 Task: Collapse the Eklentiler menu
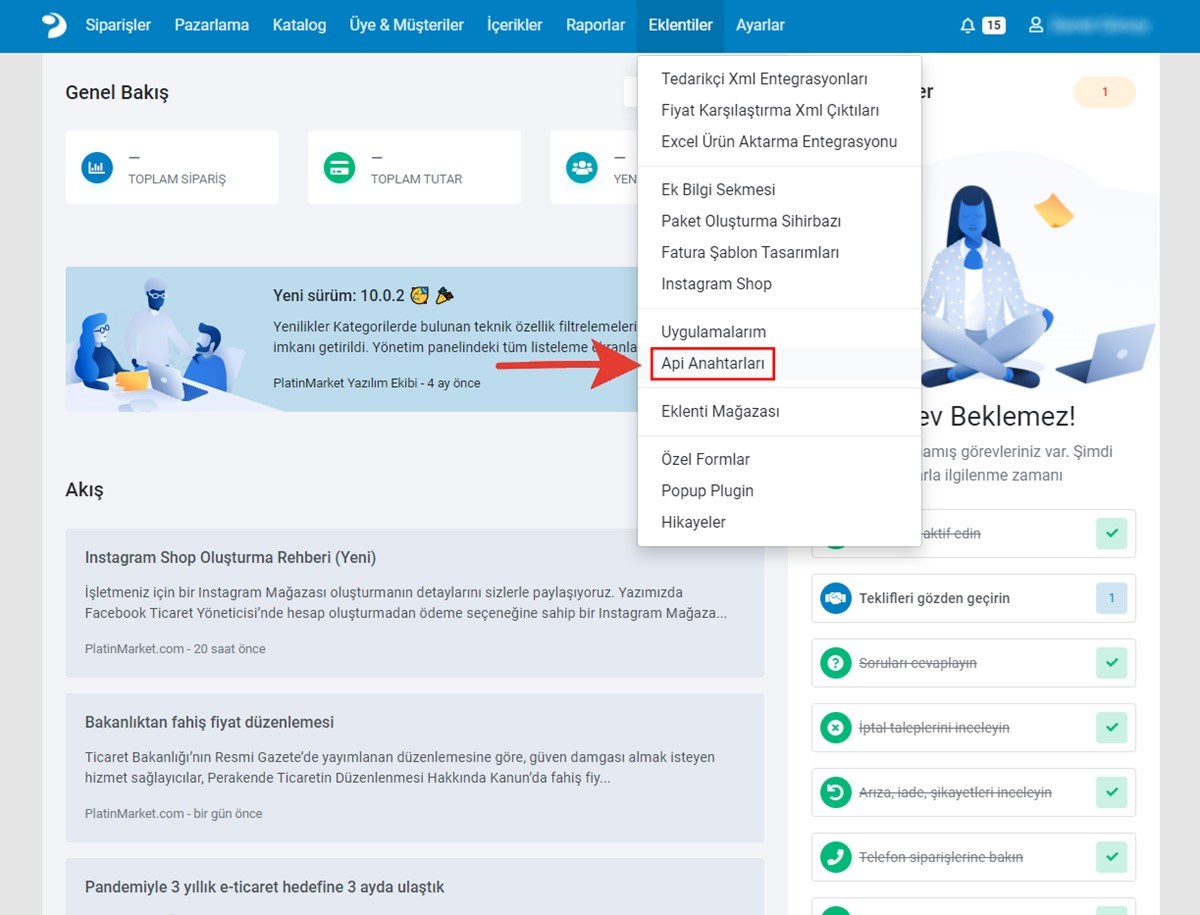(680, 25)
